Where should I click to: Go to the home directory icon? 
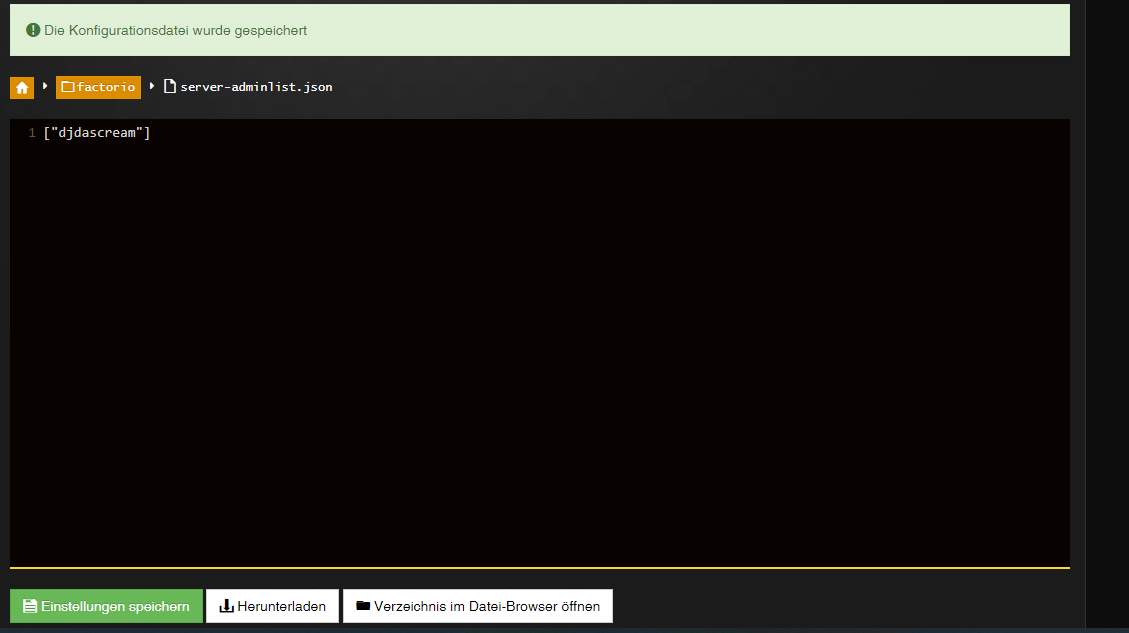tap(22, 87)
